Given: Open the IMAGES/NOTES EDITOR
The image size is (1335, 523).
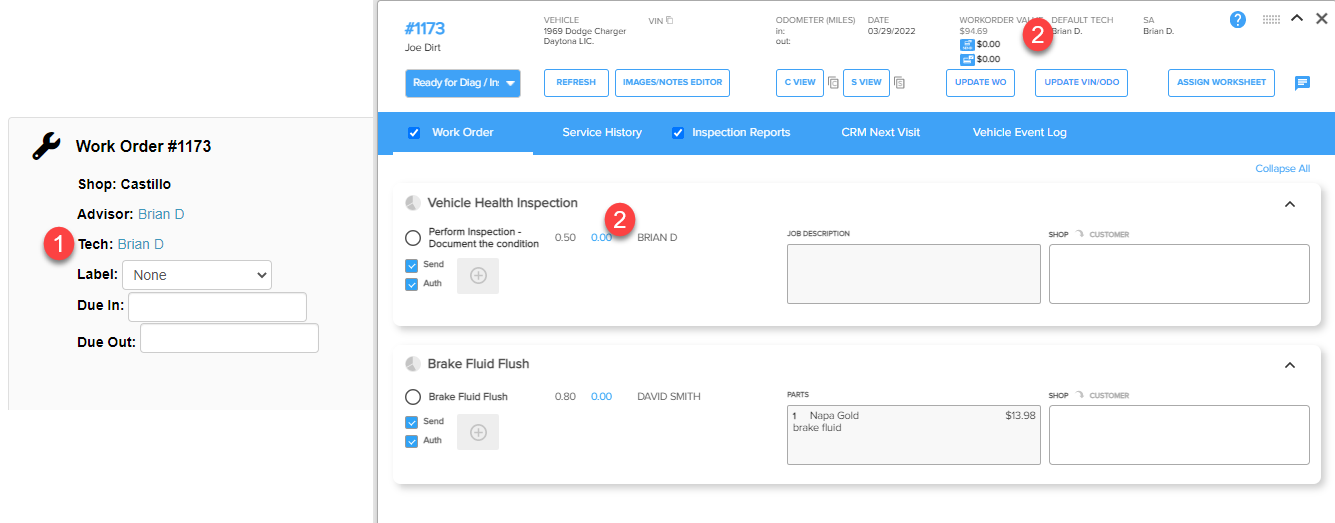Looking at the screenshot, I should (x=672, y=83).
